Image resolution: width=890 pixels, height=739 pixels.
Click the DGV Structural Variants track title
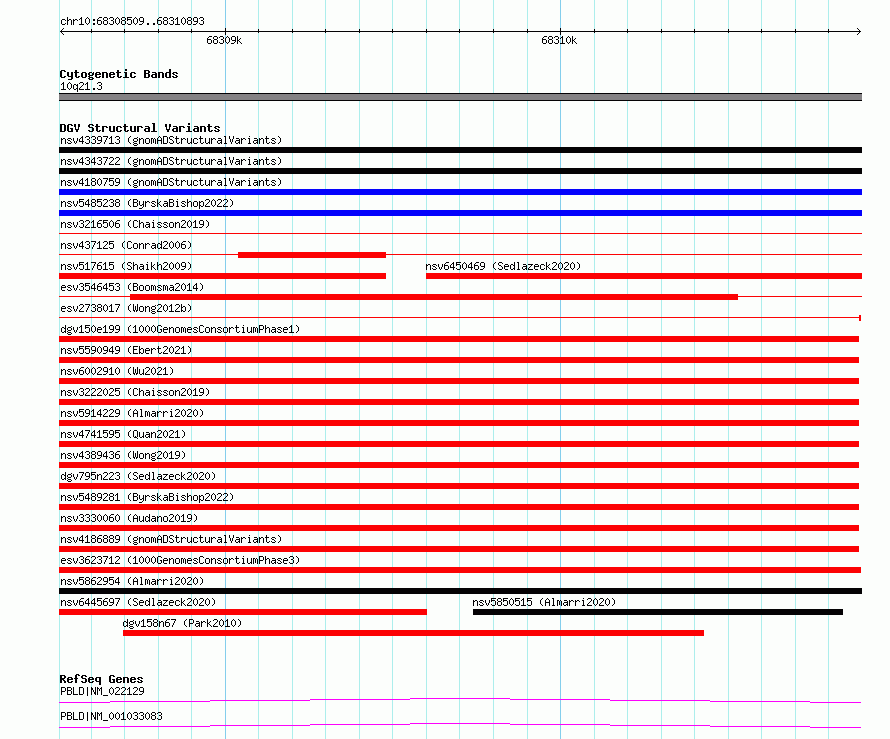pos(140,128)
